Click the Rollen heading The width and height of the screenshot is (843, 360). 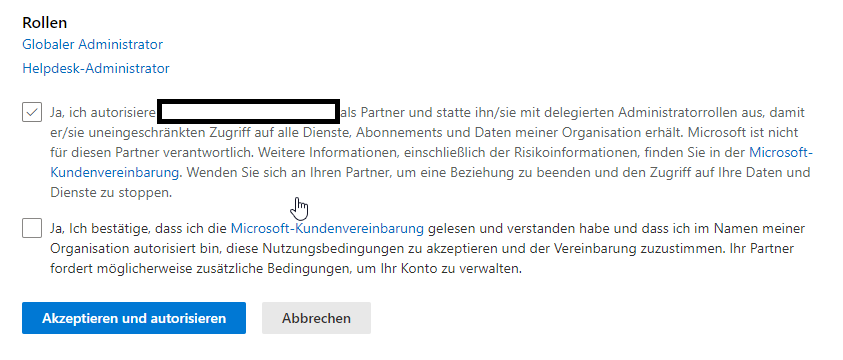tap(45, 23)
